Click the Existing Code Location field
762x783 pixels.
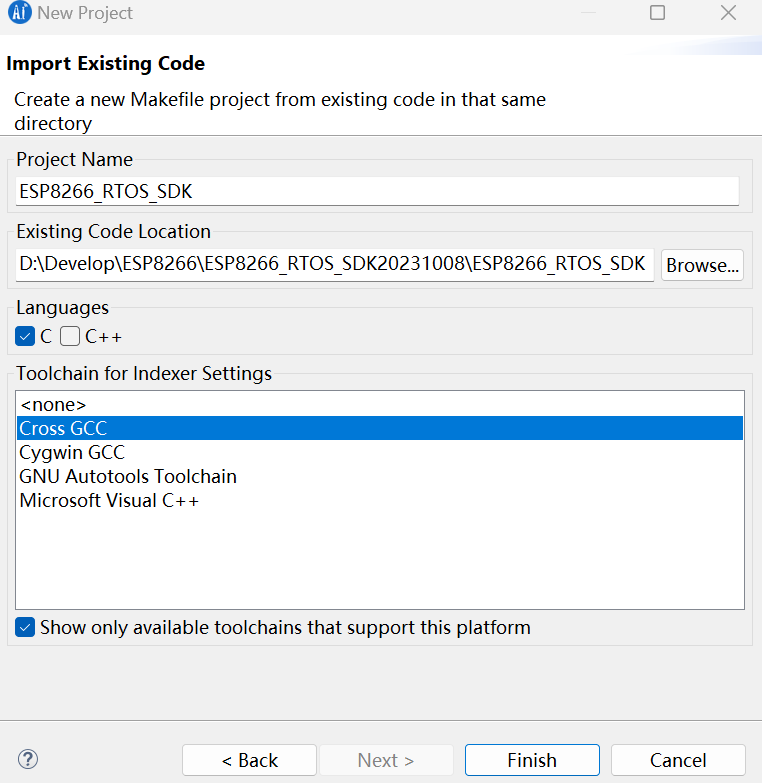pyautogui.click(x=335, y=264)
